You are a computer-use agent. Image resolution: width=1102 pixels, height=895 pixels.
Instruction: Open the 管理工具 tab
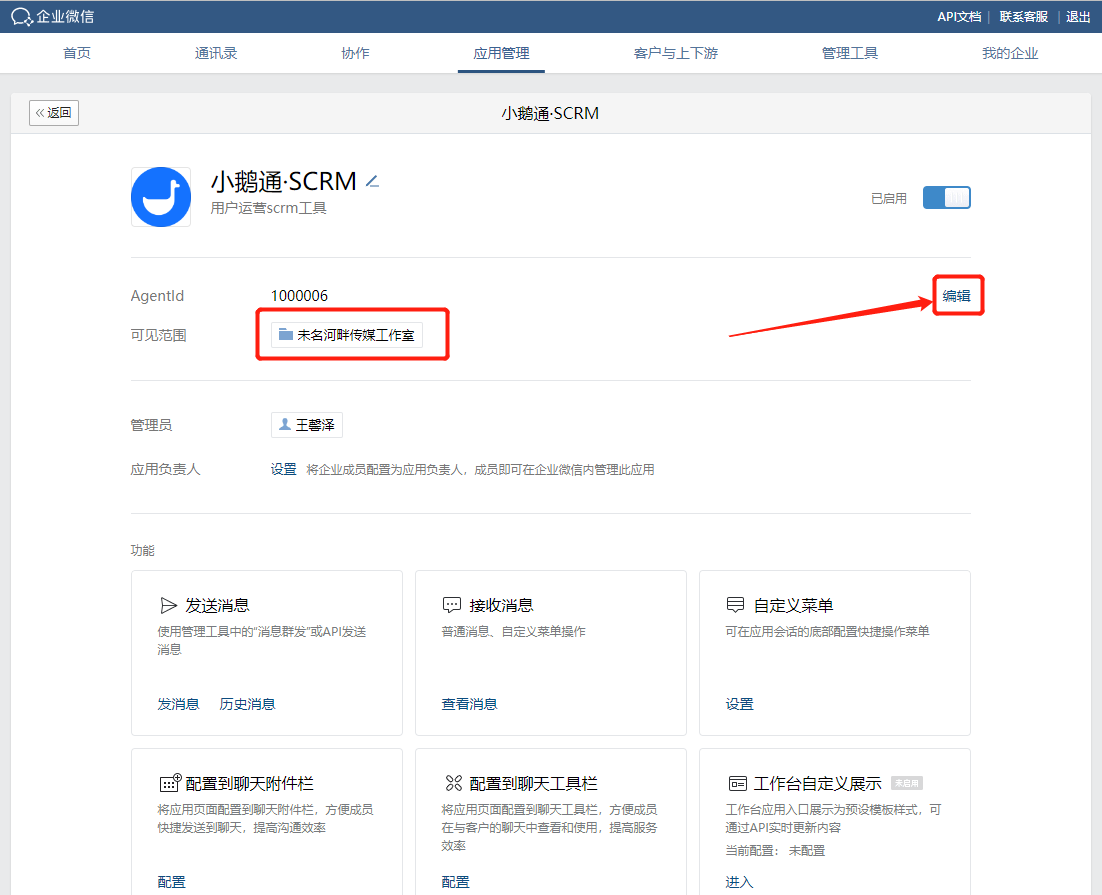(850, 53)
